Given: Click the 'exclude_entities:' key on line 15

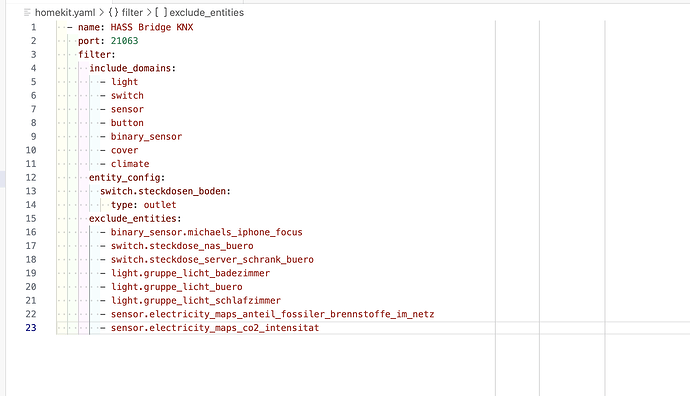Looking at the screenshot, I should [x=135, y=218].
